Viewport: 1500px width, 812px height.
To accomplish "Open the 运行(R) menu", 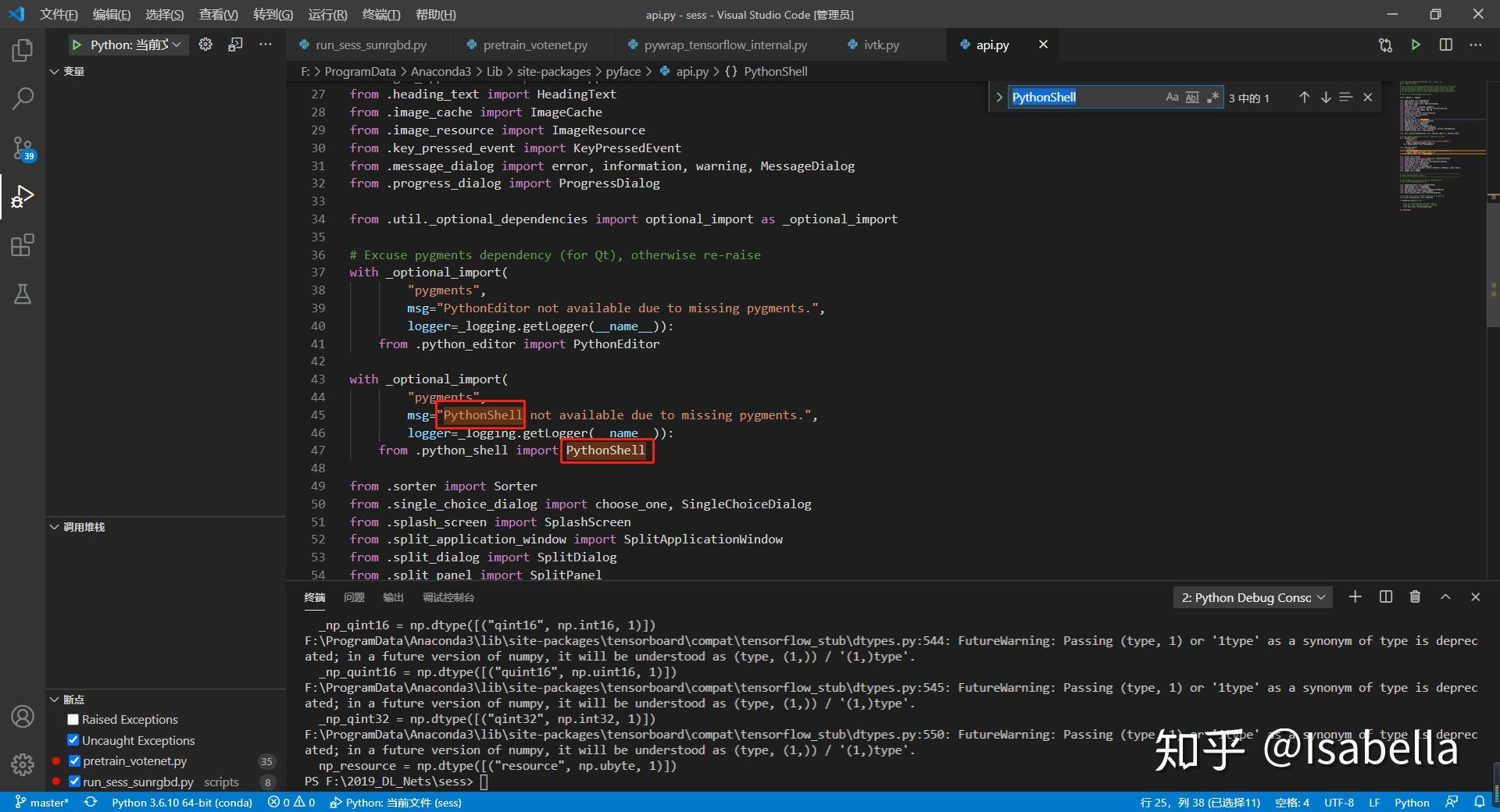I will coord(327,15).
